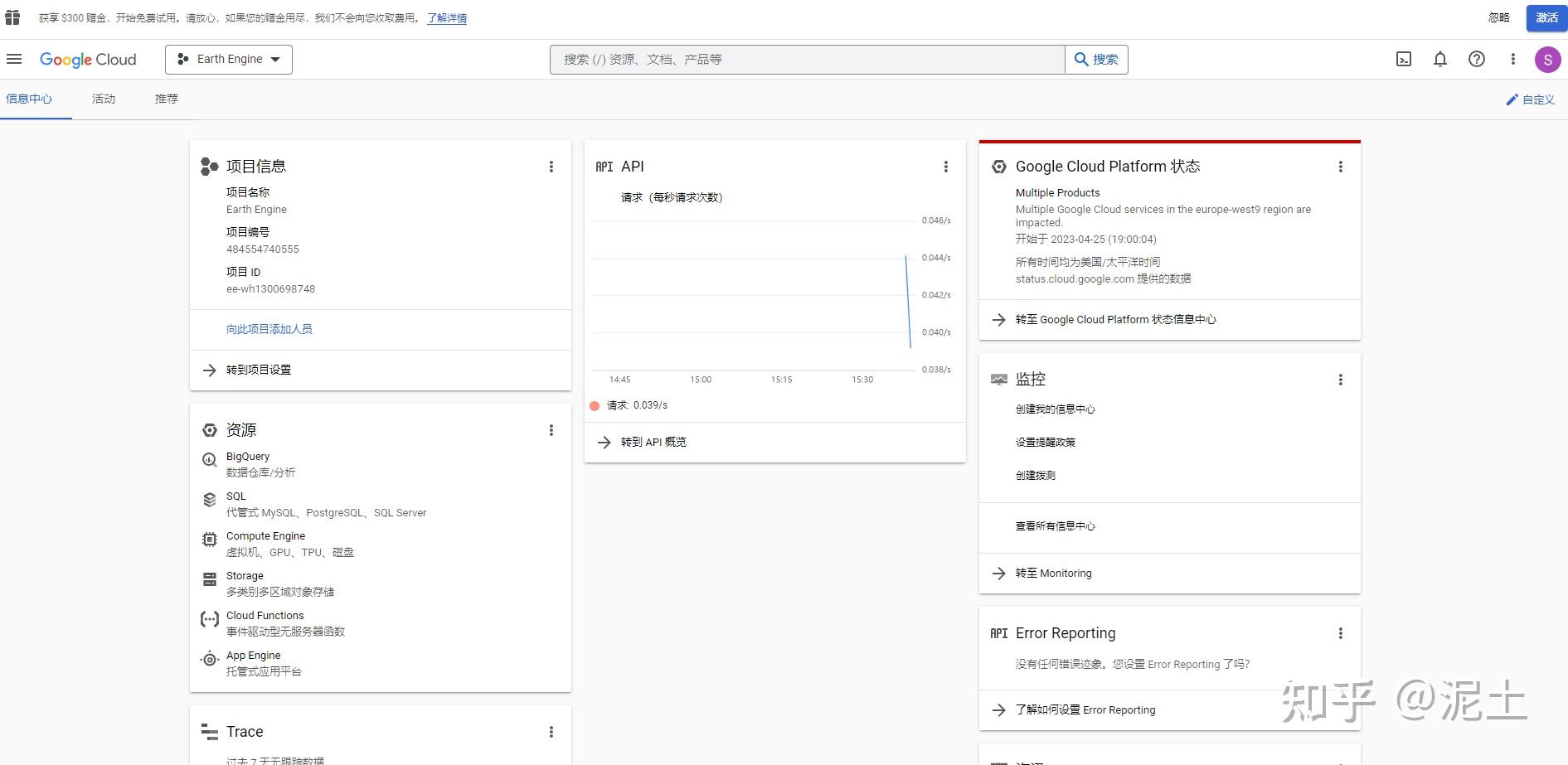Open the Google Cloud Platform 状态 card options menu

(x=1341, y=167)
